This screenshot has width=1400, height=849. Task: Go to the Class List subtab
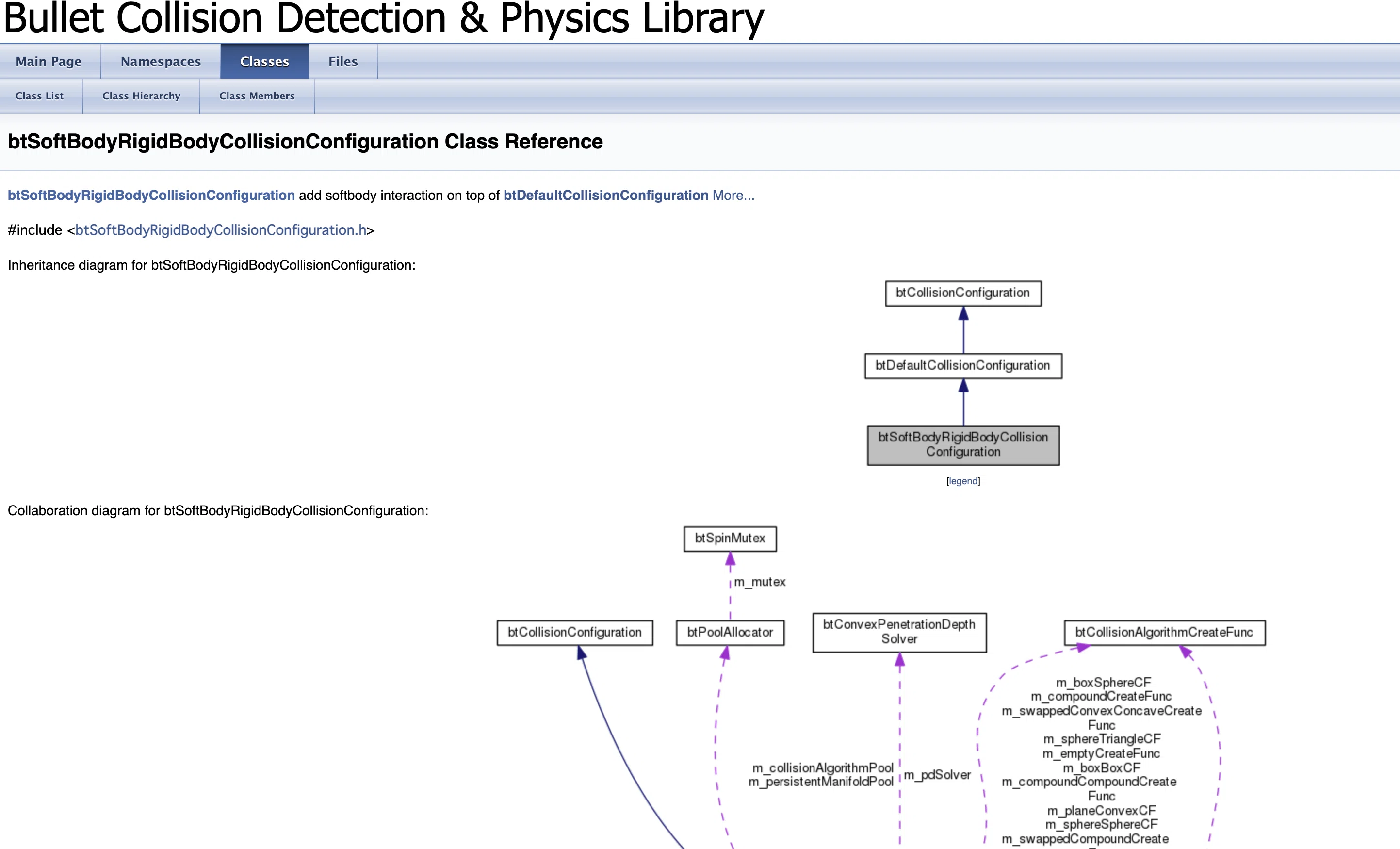tap(40, 96)
